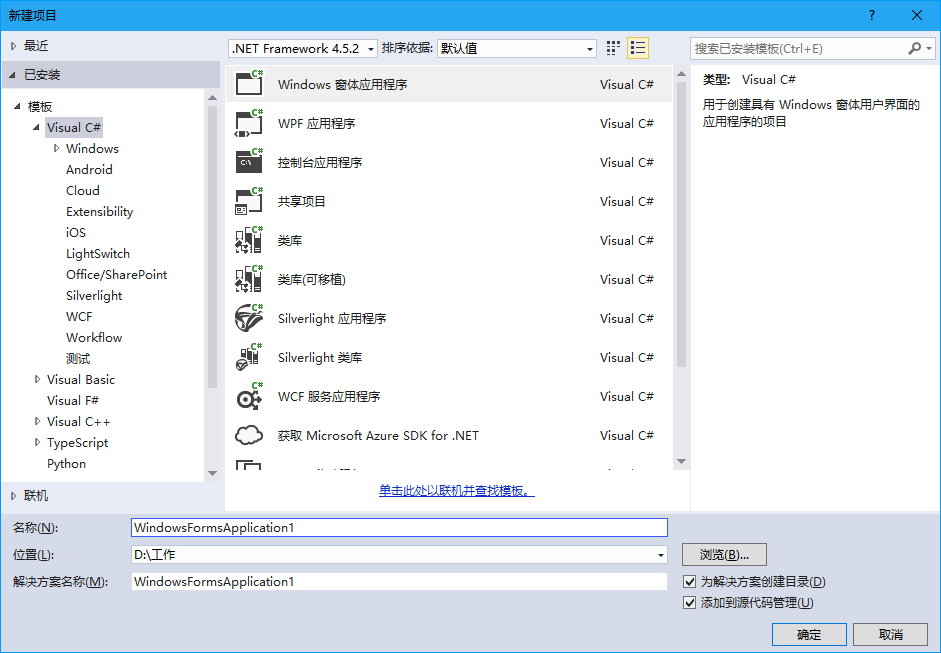Select 测试 in the template tree
Viewport: 941px width, 653px height.
point(78,358)
